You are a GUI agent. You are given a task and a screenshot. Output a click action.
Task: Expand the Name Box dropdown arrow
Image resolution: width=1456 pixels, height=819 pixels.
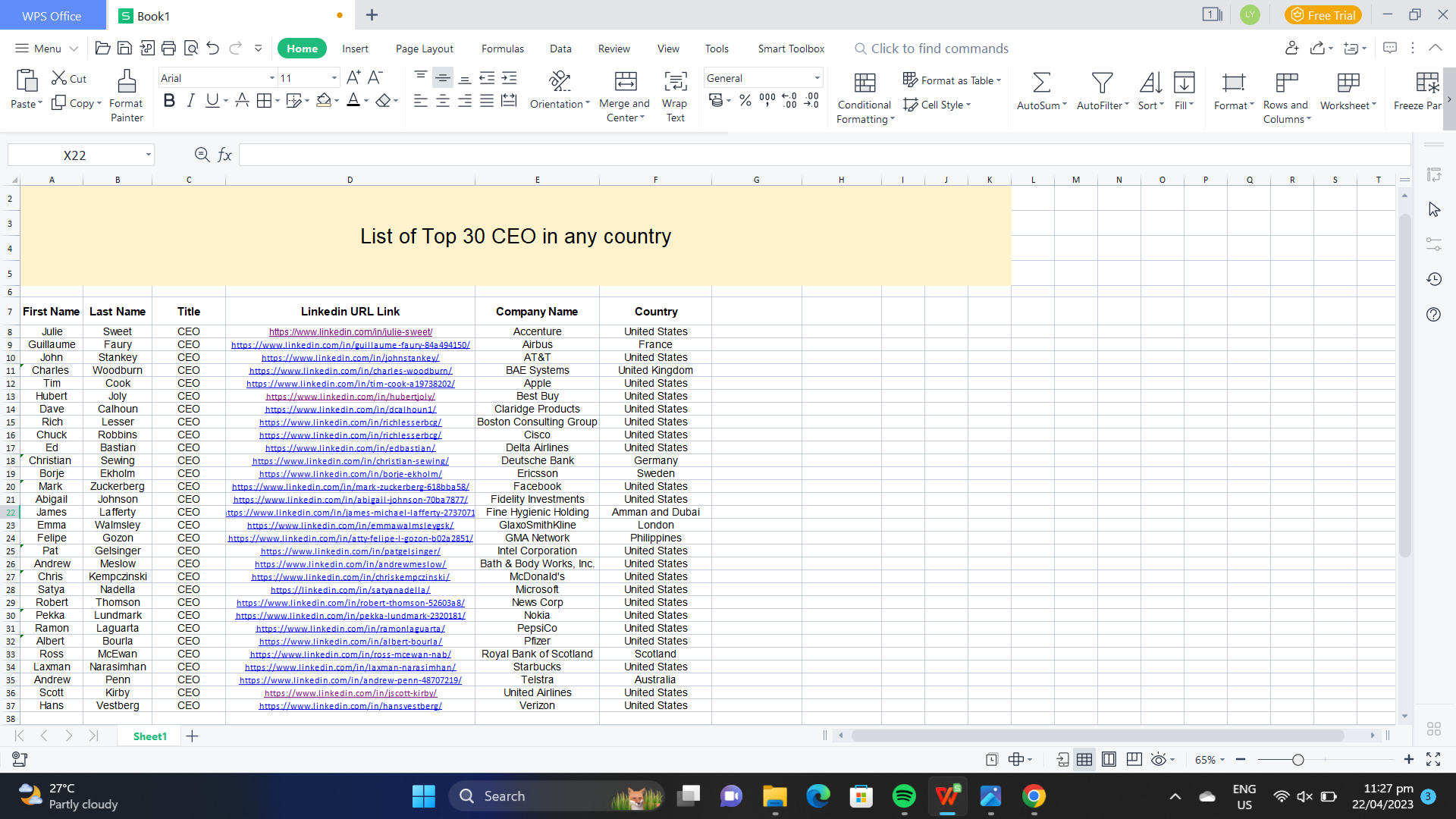(x=149, y=155)
